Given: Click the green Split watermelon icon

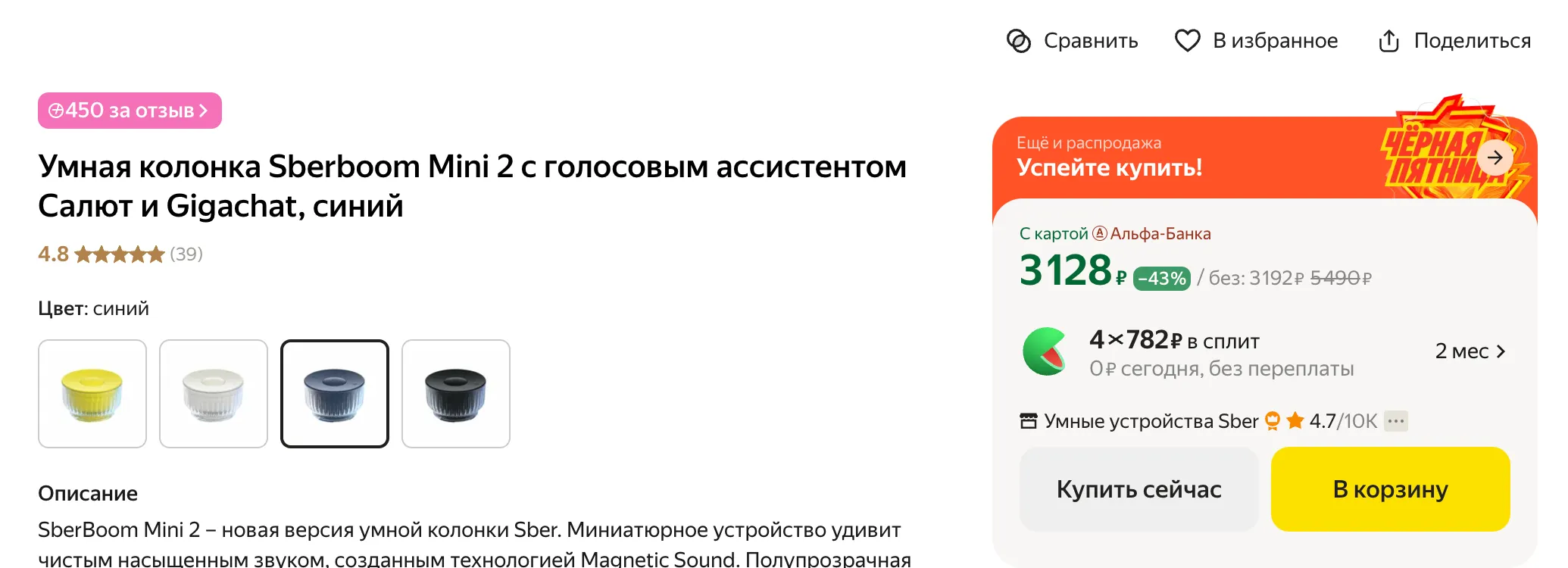Looking at the screenshot, I should (x=1044, y=351).
